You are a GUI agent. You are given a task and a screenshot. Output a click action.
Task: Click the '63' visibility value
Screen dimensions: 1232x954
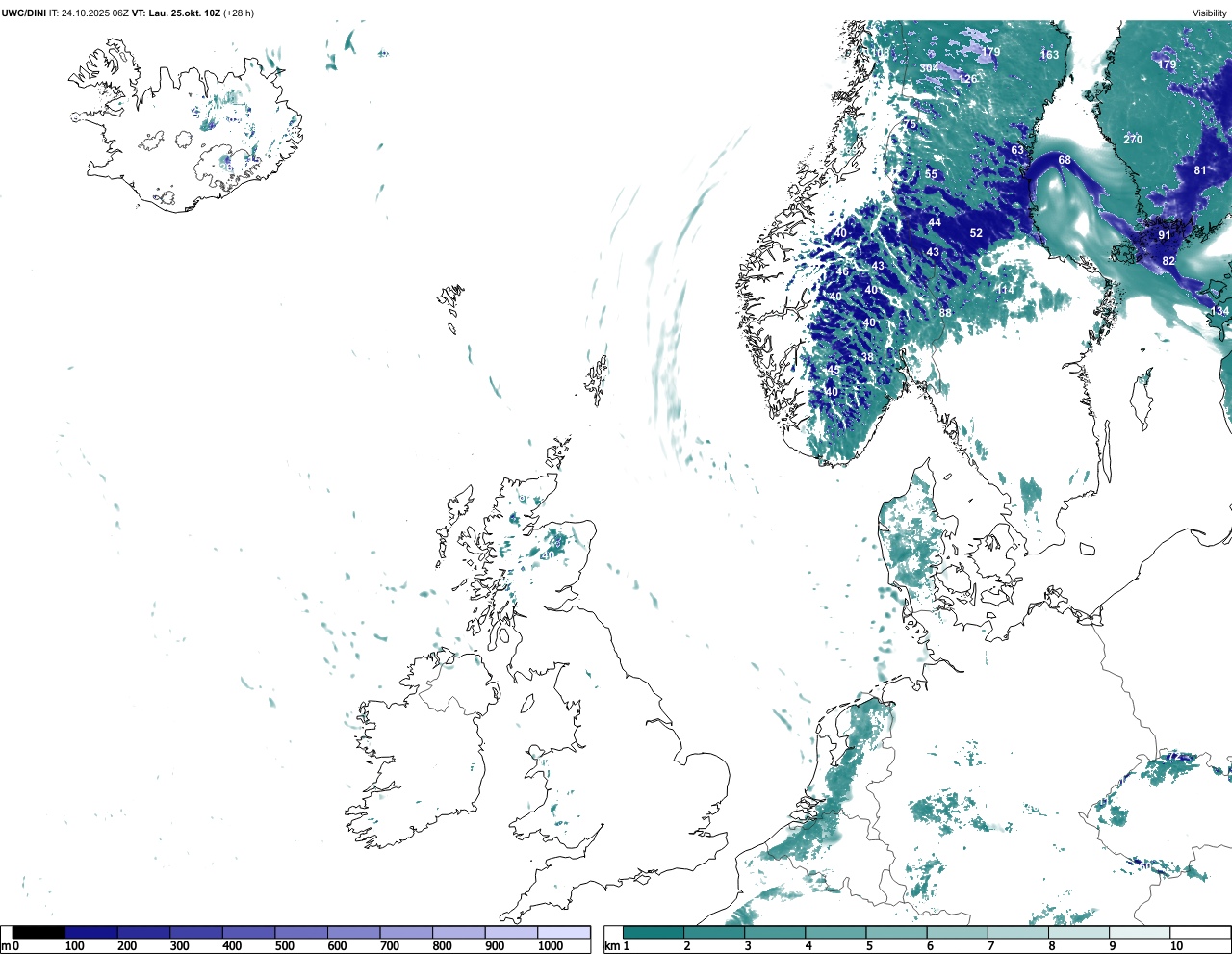pyautogui.click(x=1017, y=150)
